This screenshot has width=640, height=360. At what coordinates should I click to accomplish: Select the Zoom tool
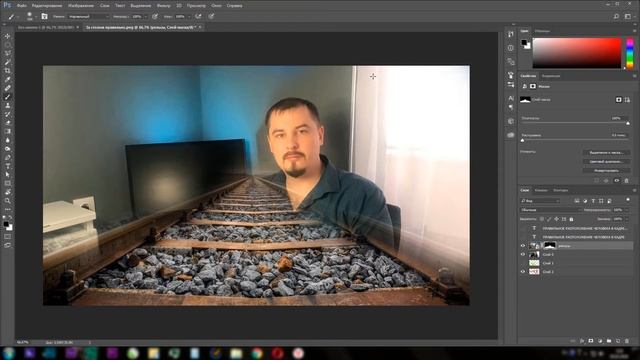coord(7,201)
